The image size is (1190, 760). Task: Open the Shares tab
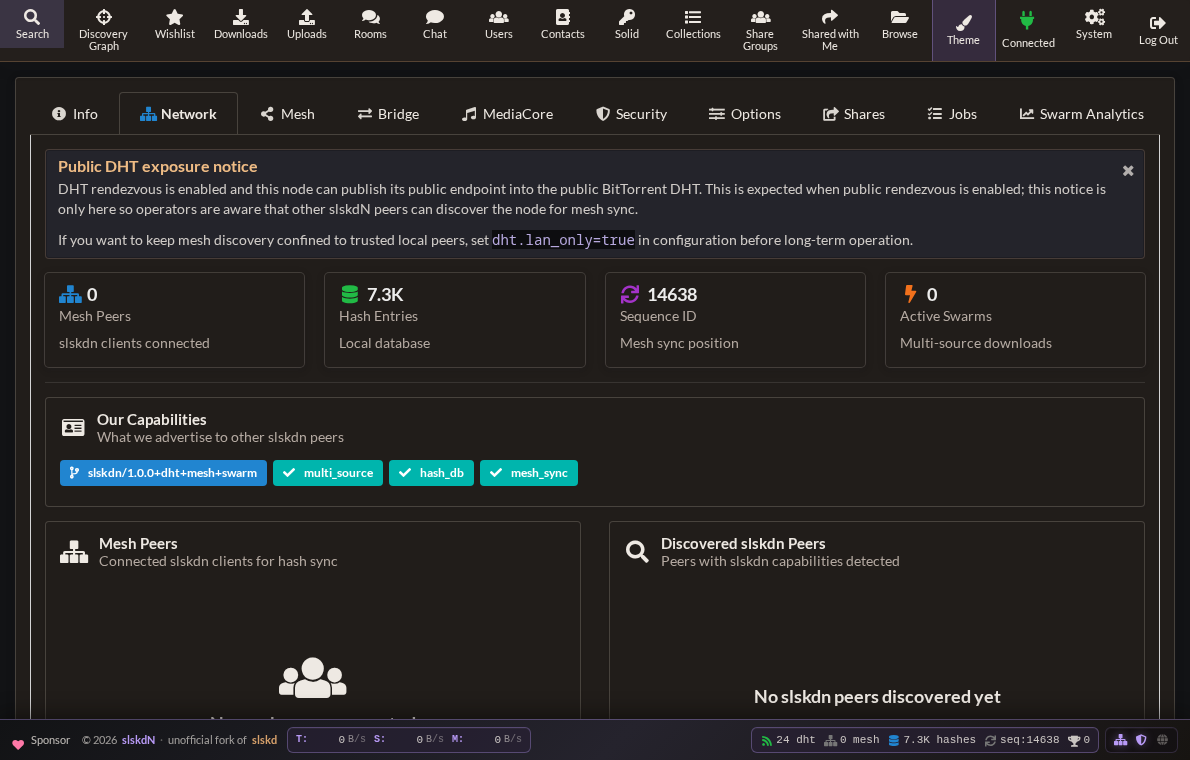(854, 114)
